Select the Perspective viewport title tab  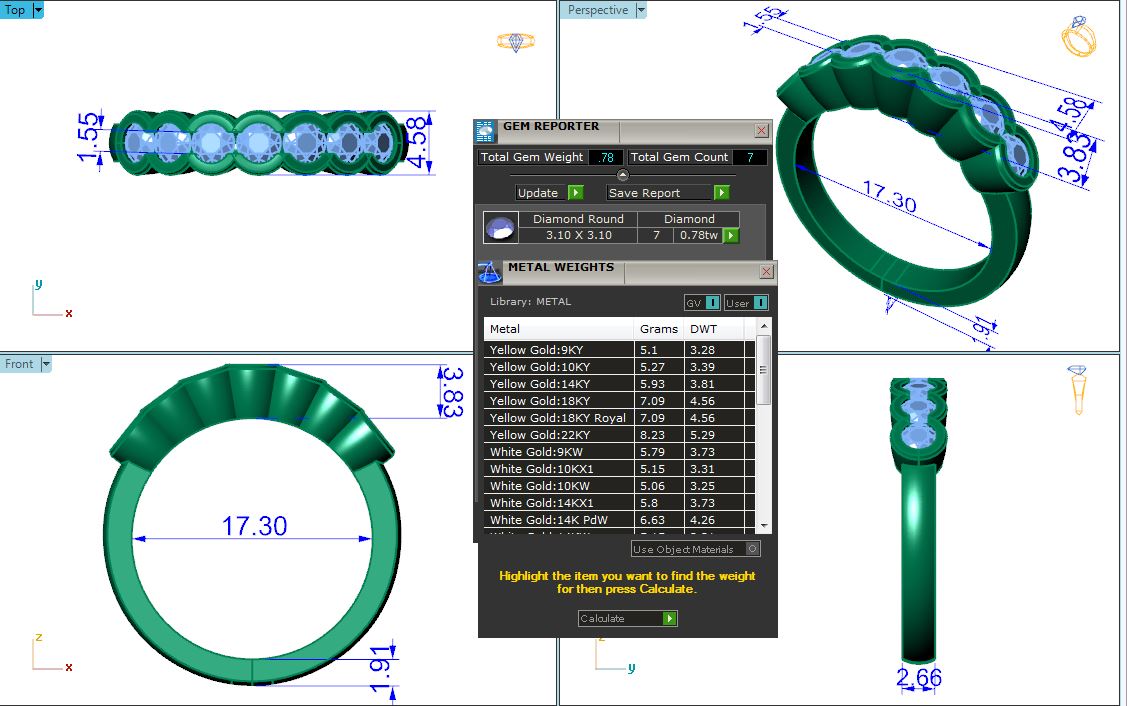click(x=598, y=10)
